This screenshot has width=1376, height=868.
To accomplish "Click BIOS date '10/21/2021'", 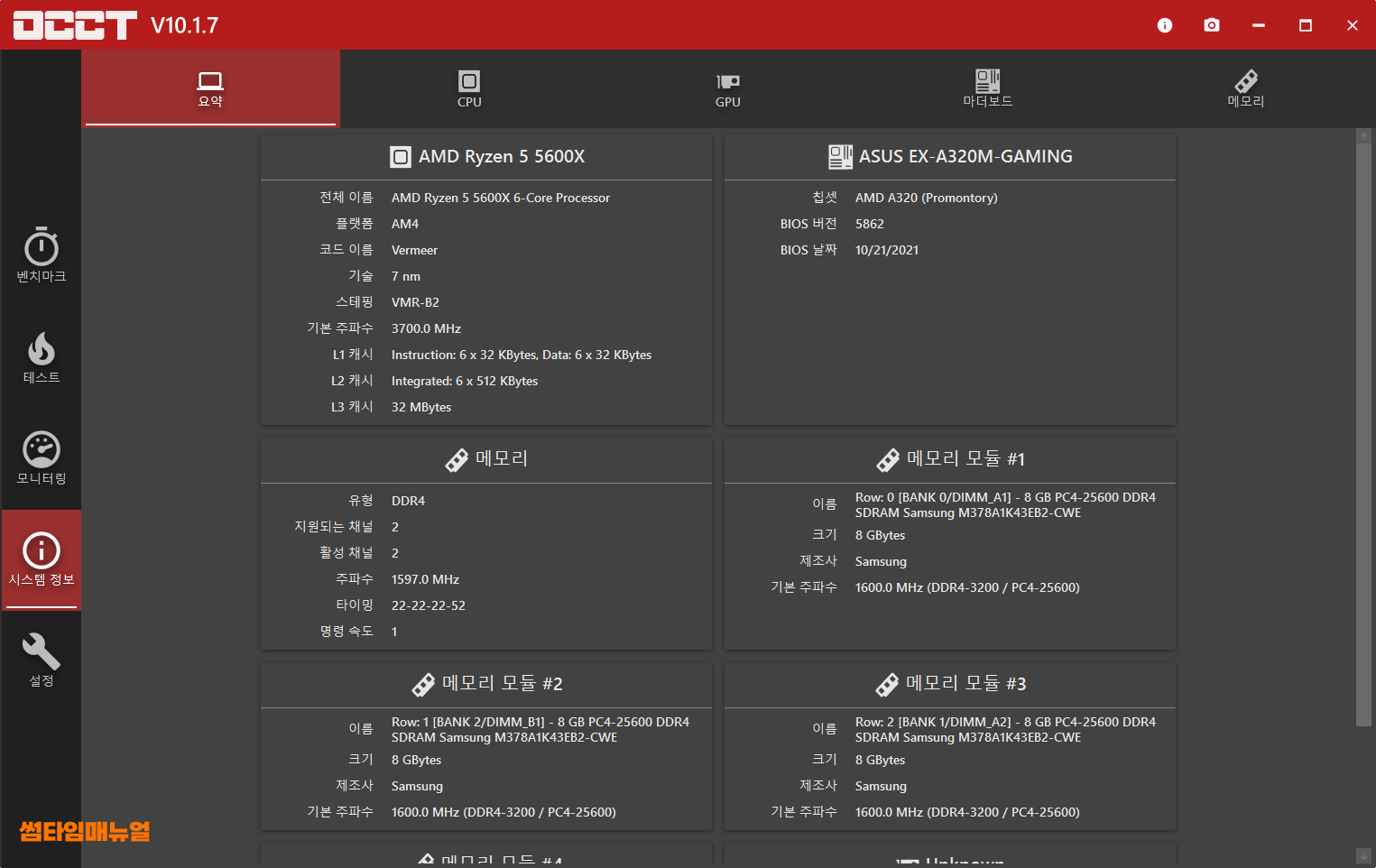I will tap(887, 250).
